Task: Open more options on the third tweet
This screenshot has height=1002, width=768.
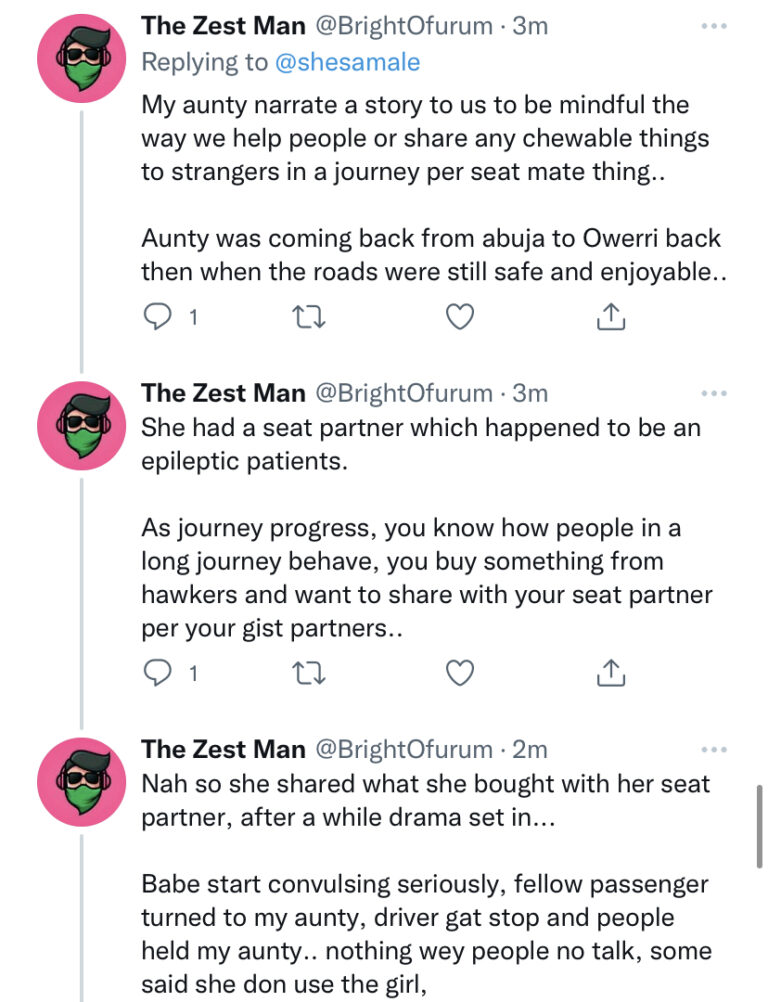Action: coord(713,749)
